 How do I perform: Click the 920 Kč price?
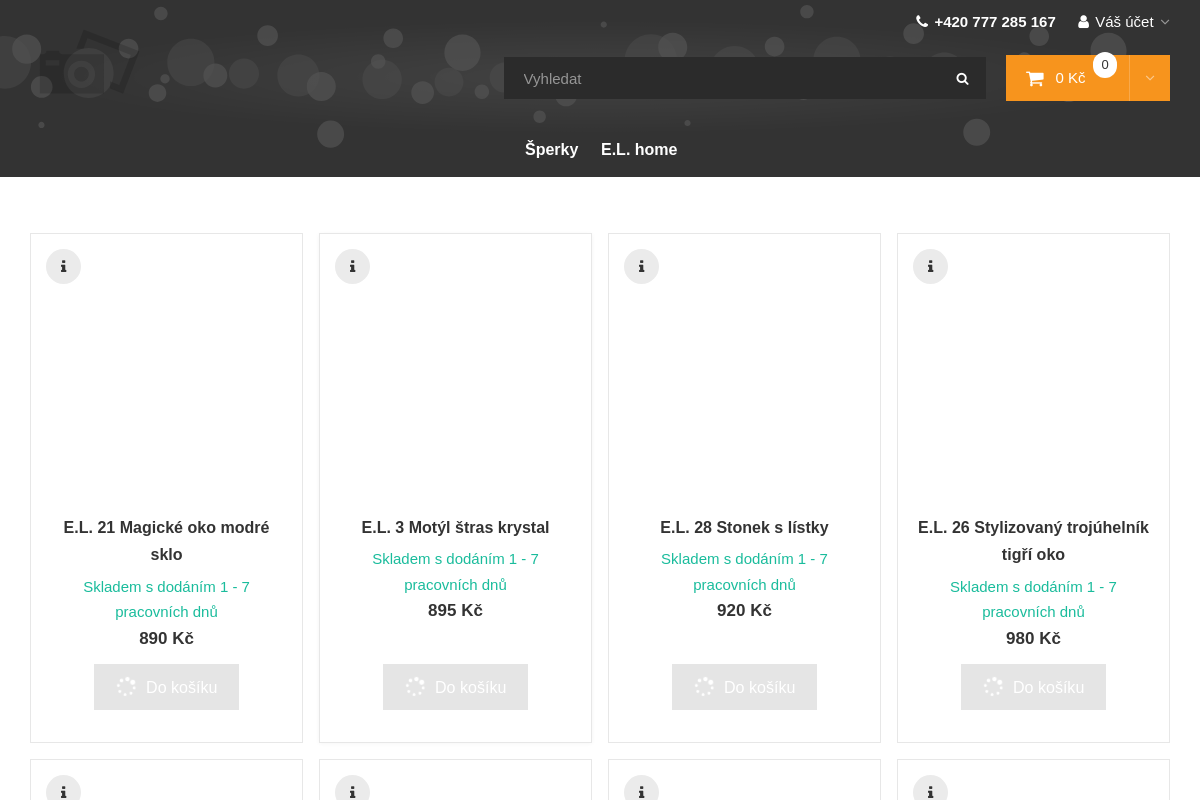pyautogui.click(x=744, y=610)
